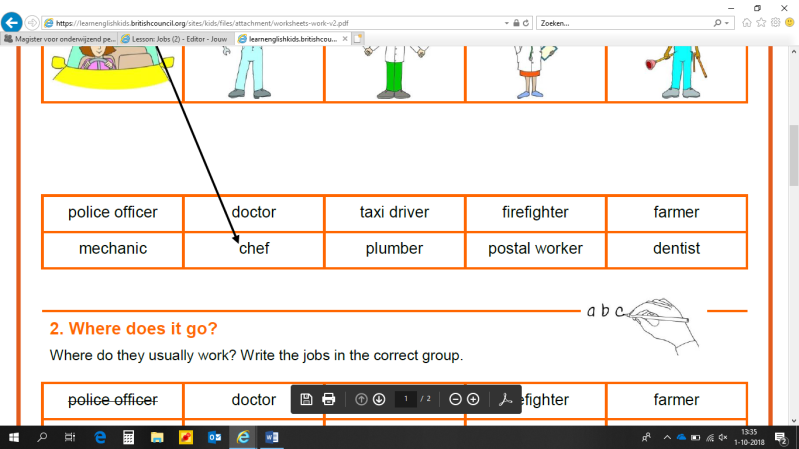Click the word 'mechanic'
The width and height of the screenshot is (799, 449).
(113, 248)
